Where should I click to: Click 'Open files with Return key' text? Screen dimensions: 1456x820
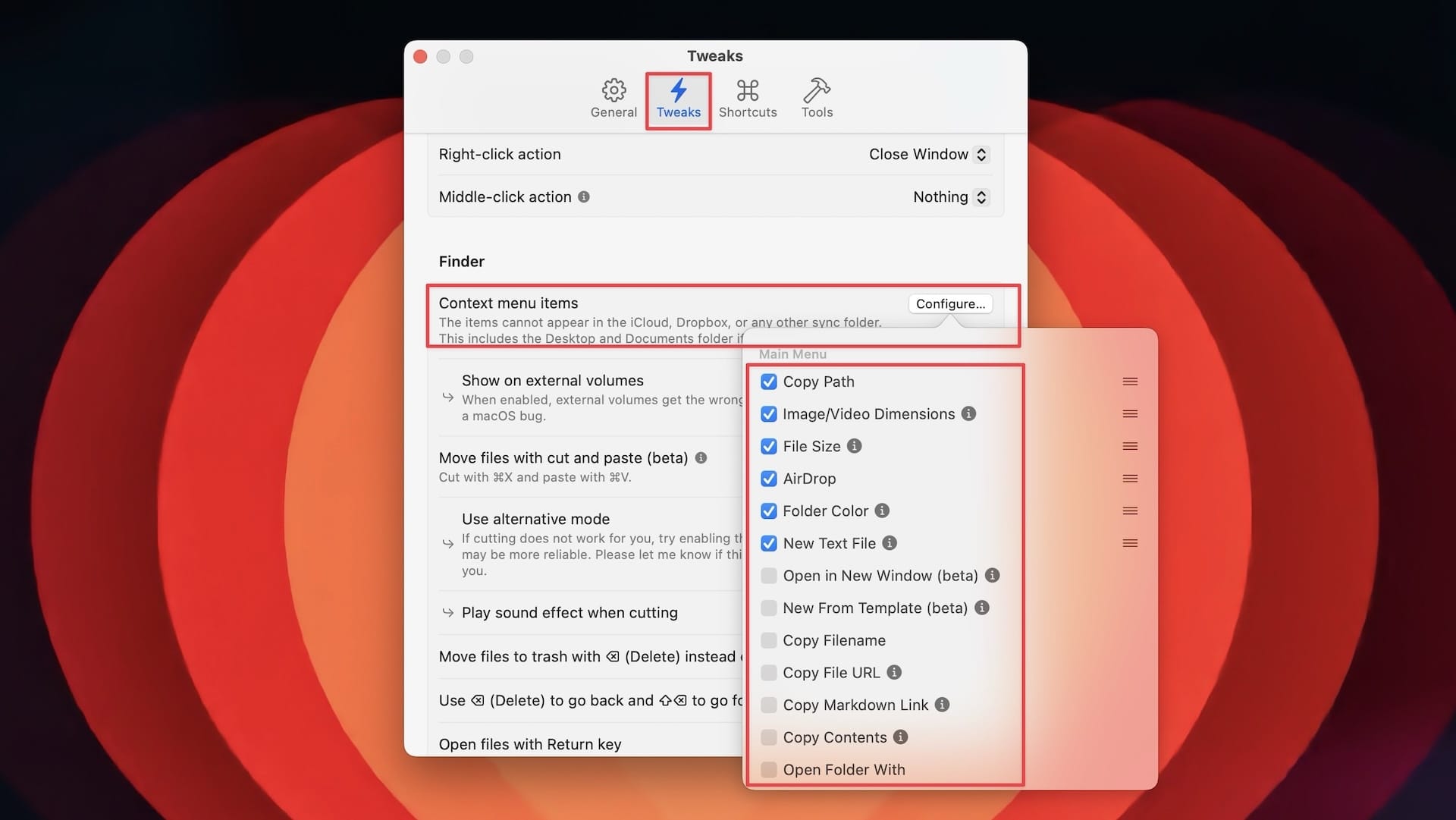[x=530, y=745]
